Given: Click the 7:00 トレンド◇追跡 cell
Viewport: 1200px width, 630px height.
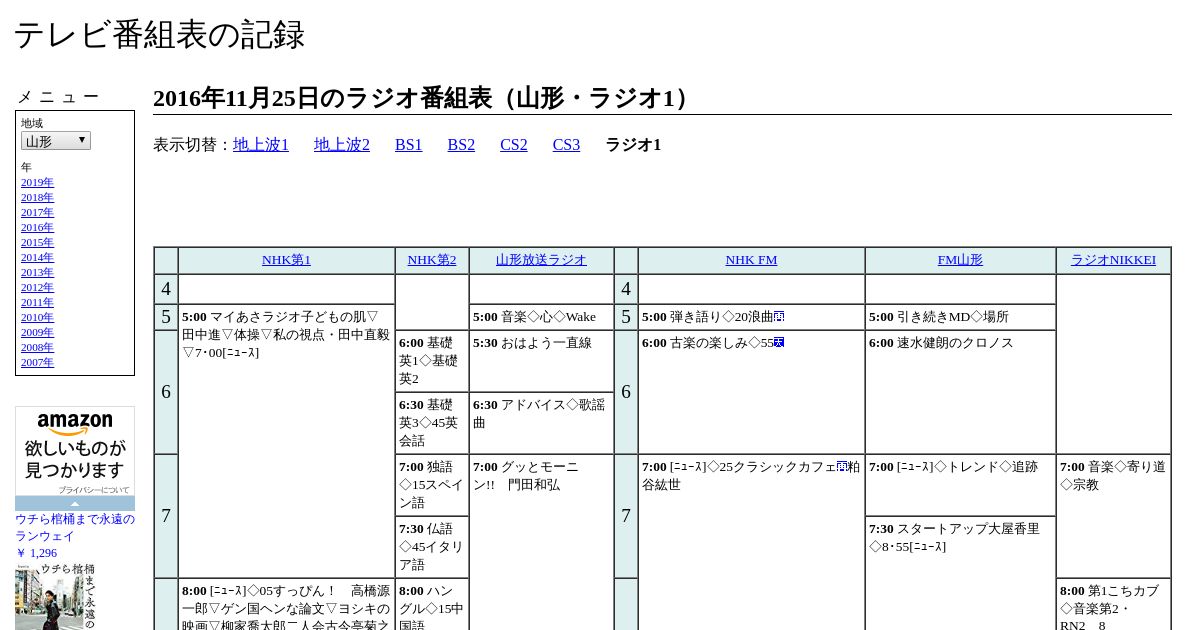Looking at the screenshot, I should click(x=960, y=485).
